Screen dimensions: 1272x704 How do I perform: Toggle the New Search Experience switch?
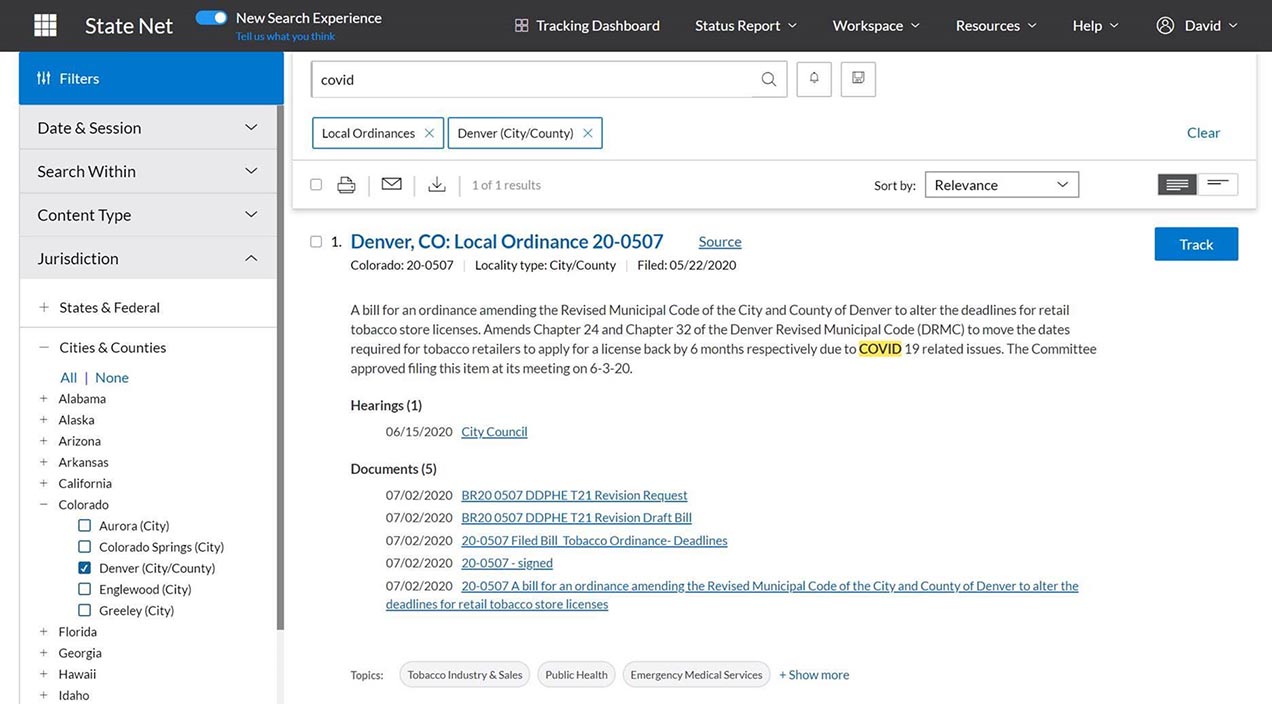pyautogui.click(x=211, y=18)
